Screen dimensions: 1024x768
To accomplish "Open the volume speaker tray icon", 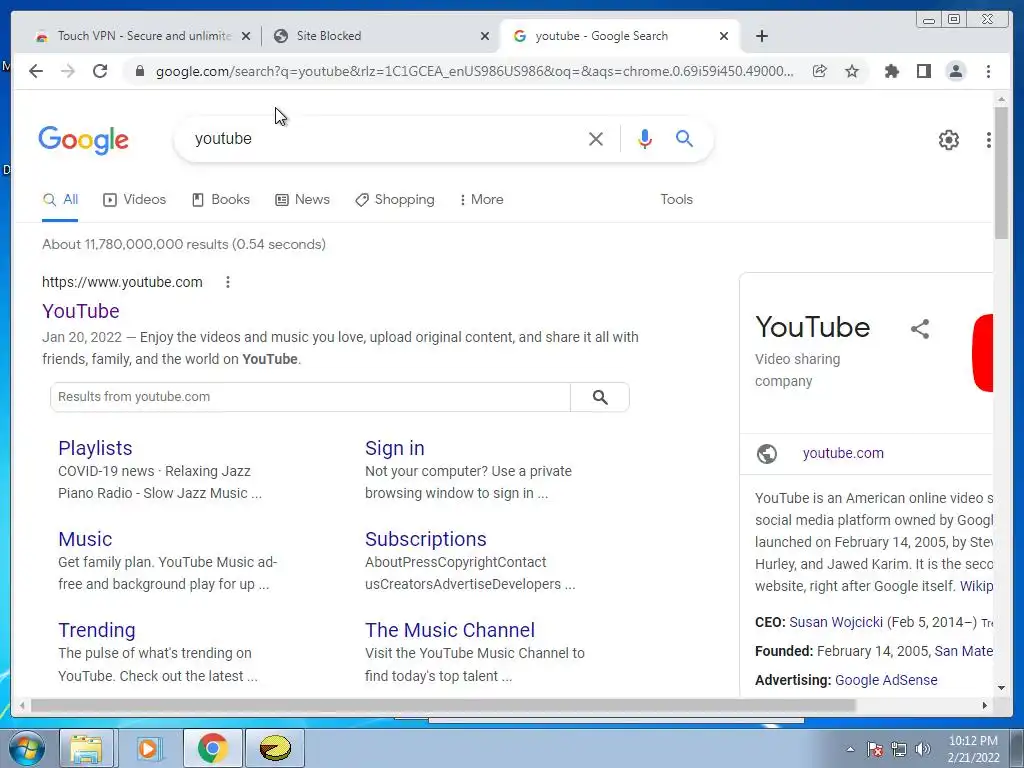I will pyautogui.click(x=922, y=749).
